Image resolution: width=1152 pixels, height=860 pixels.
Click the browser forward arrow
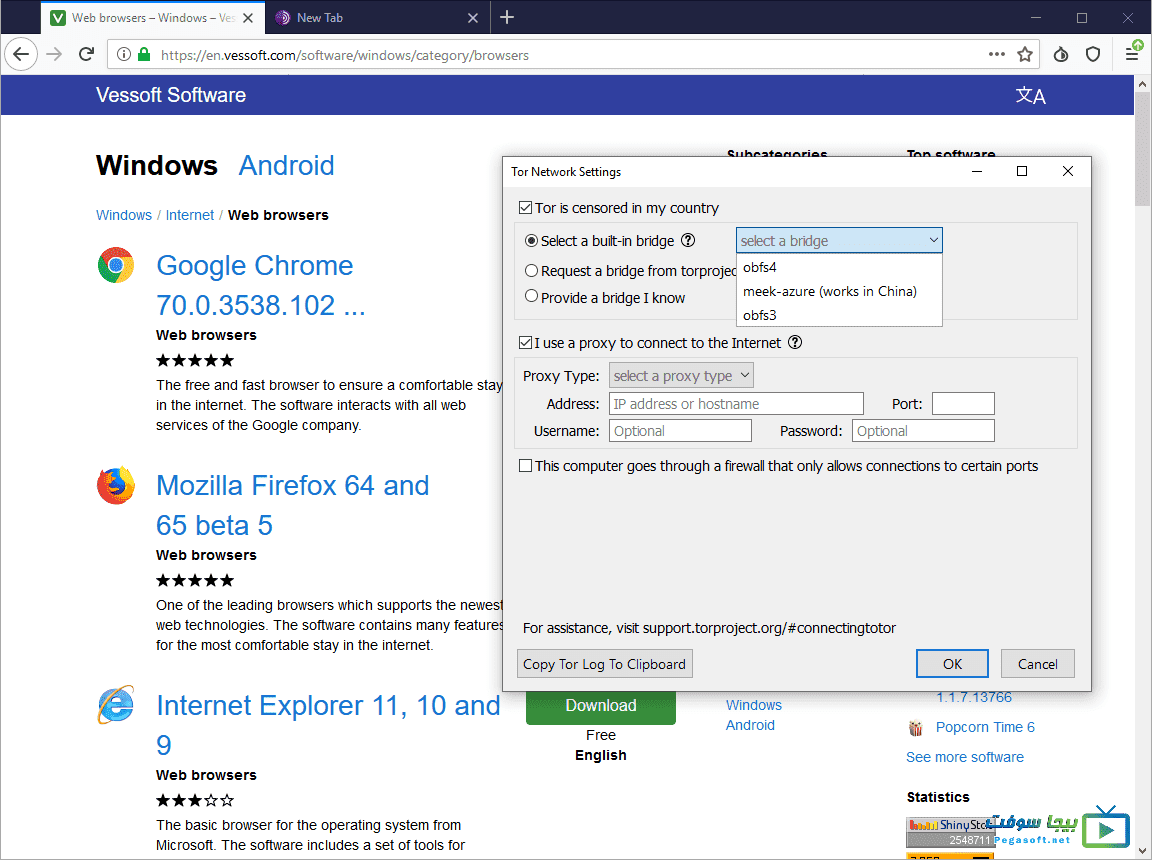(54, 54)
